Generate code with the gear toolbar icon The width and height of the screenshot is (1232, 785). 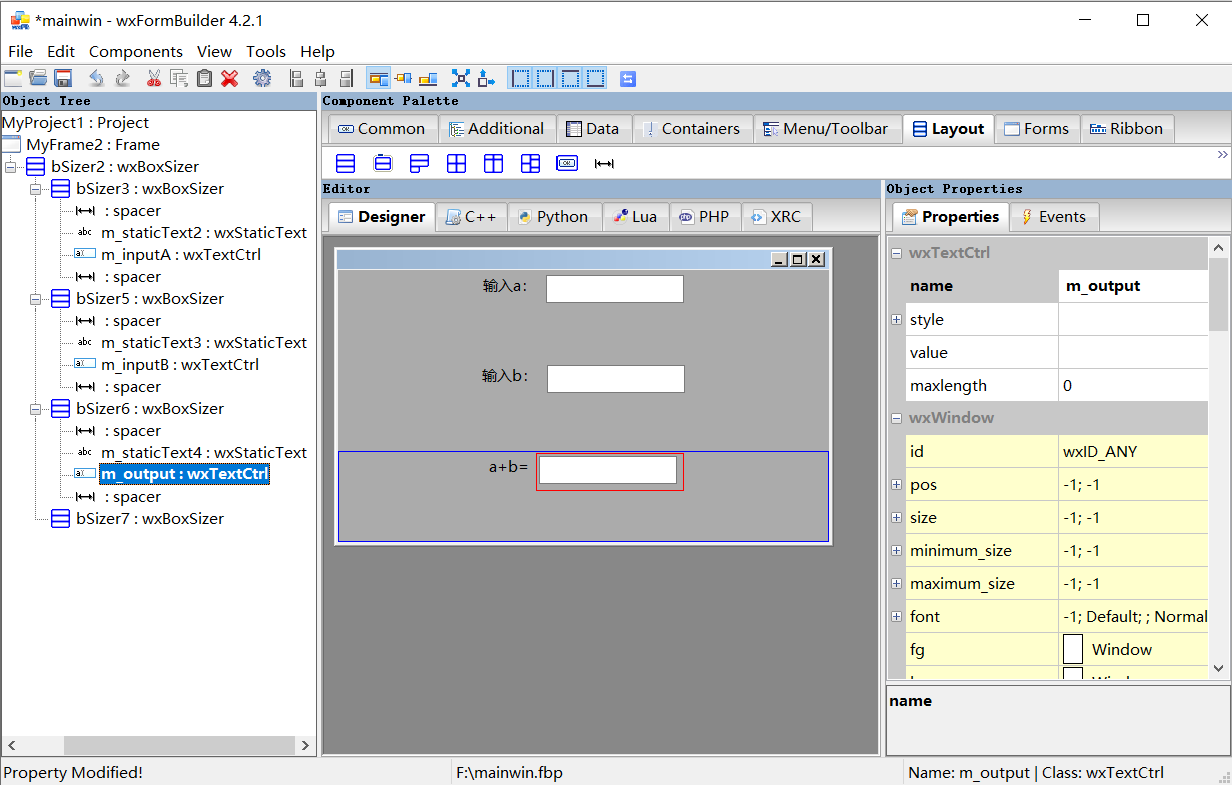[262, 77]
